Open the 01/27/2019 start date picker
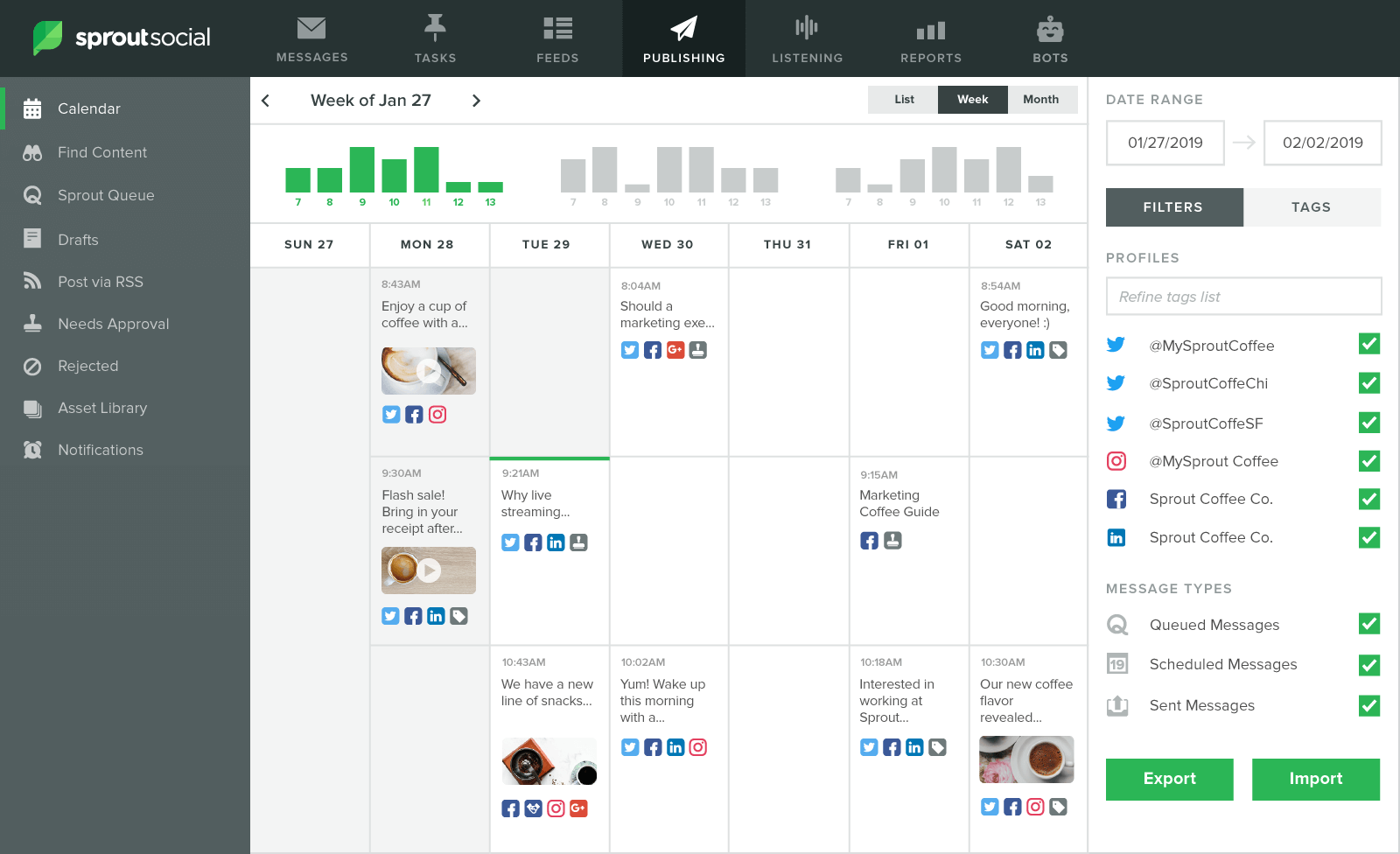This screenshot has height=854, width=1400. tap(1165, 143)
